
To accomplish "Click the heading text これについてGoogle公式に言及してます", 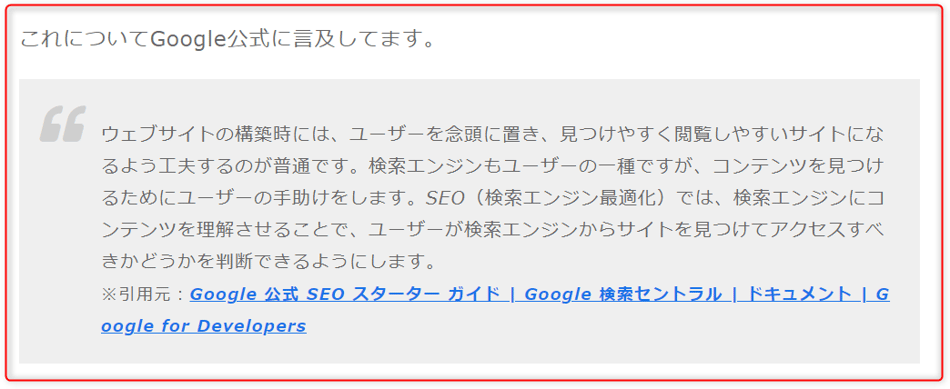I will [x=228, y=40].
